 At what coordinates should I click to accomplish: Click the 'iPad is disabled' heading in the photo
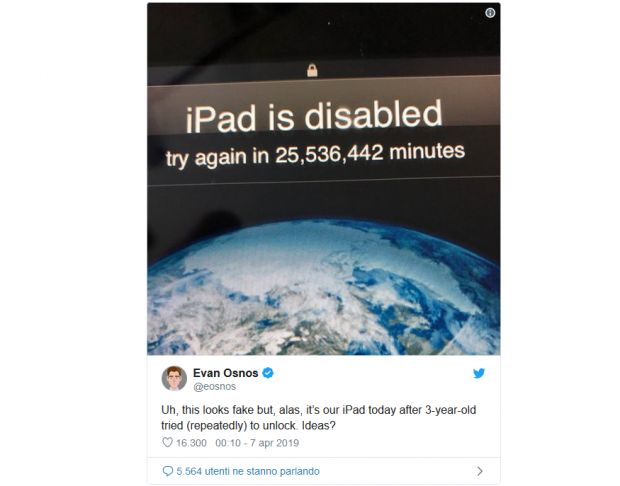pyautogui.click(x=314, y=115)
